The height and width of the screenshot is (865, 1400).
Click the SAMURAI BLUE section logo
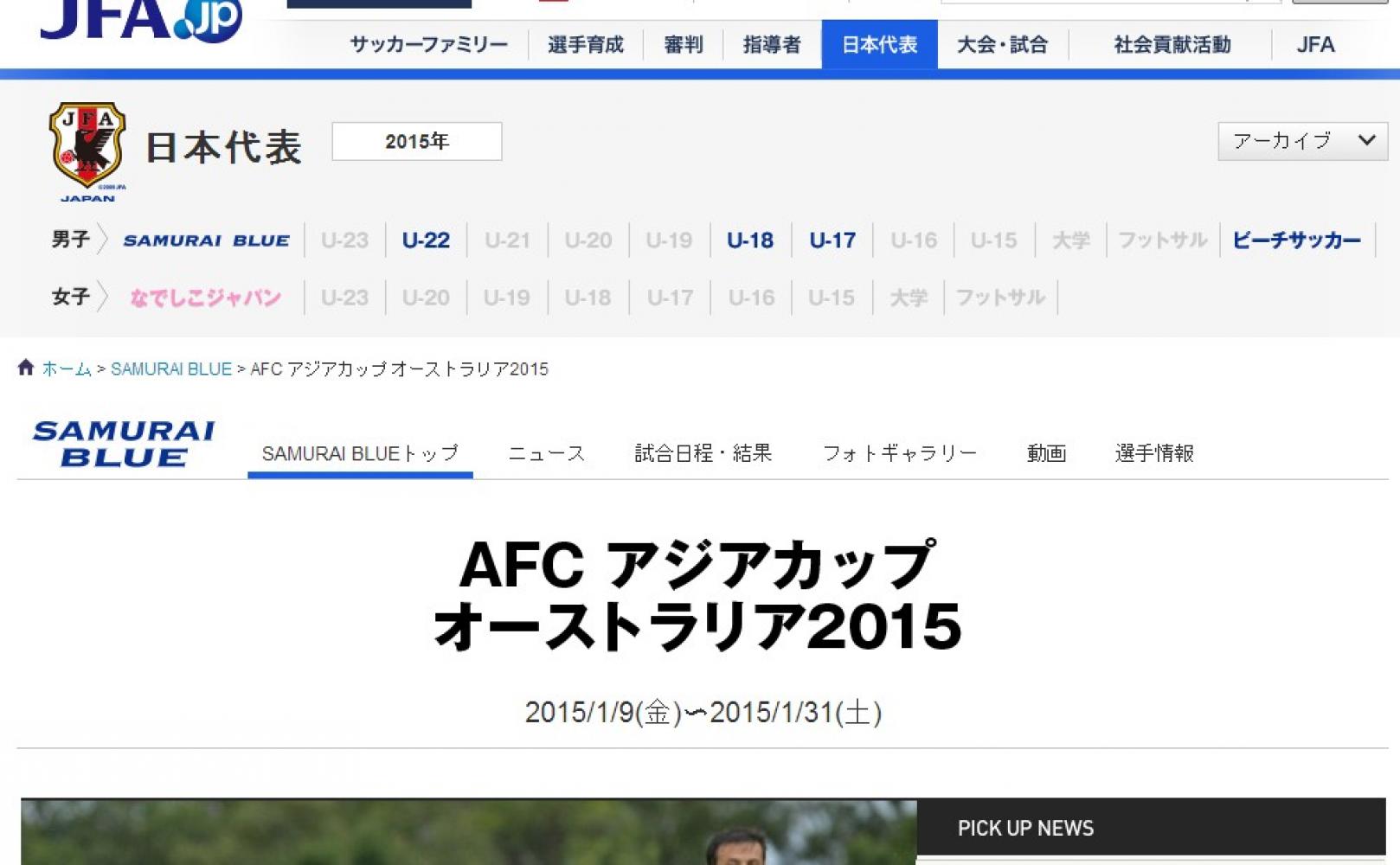[124, 444]
